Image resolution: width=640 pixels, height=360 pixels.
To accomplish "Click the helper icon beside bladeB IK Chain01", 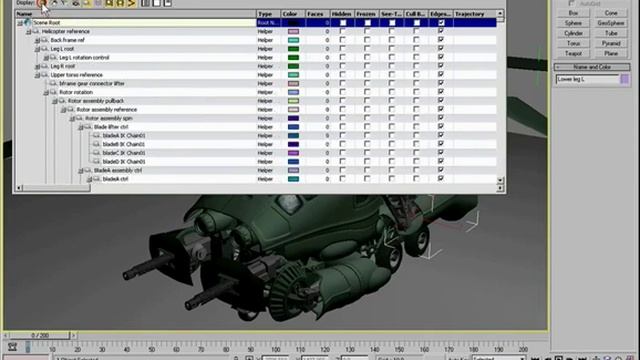I will 97,144.
